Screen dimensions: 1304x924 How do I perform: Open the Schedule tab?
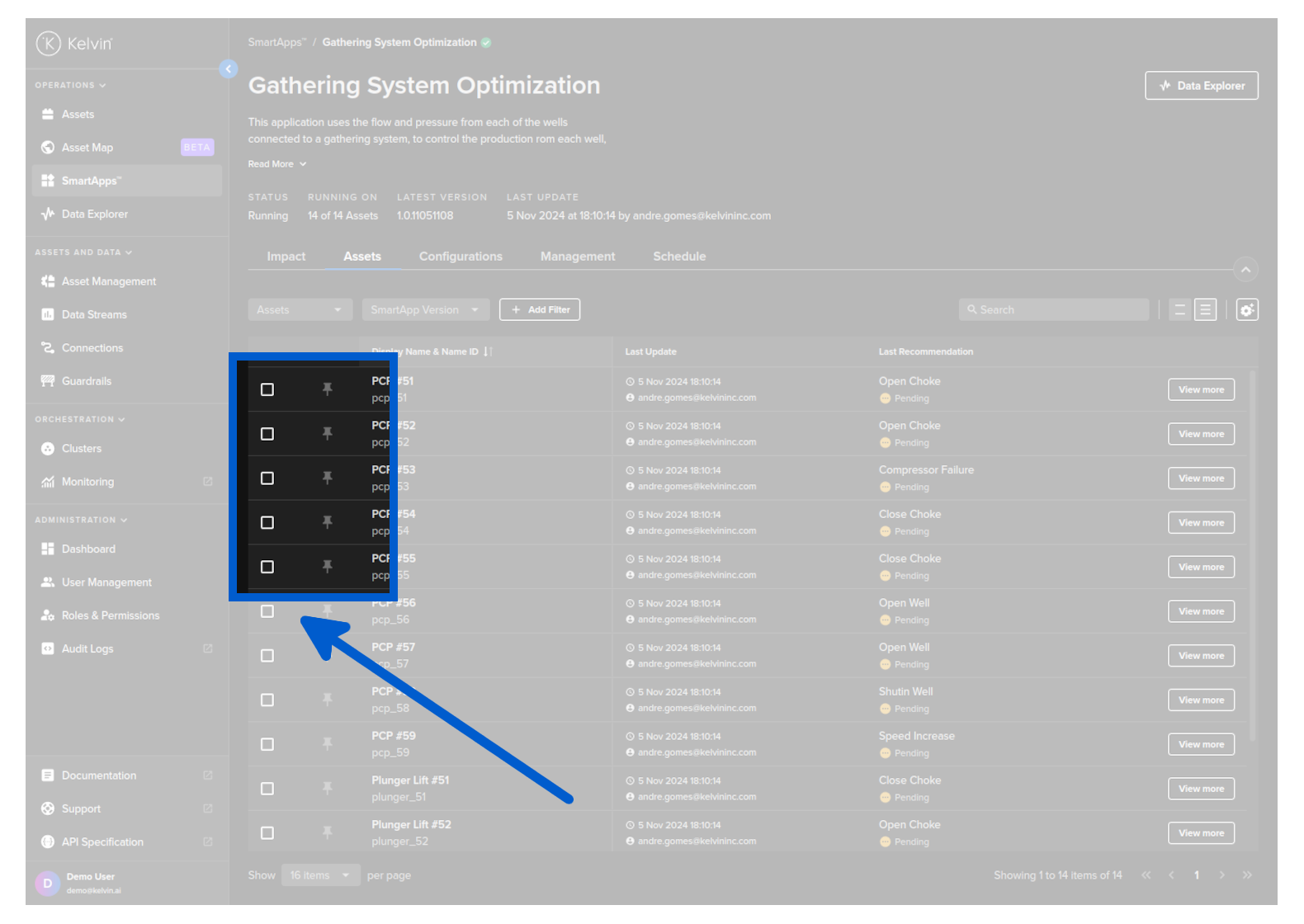679,257
